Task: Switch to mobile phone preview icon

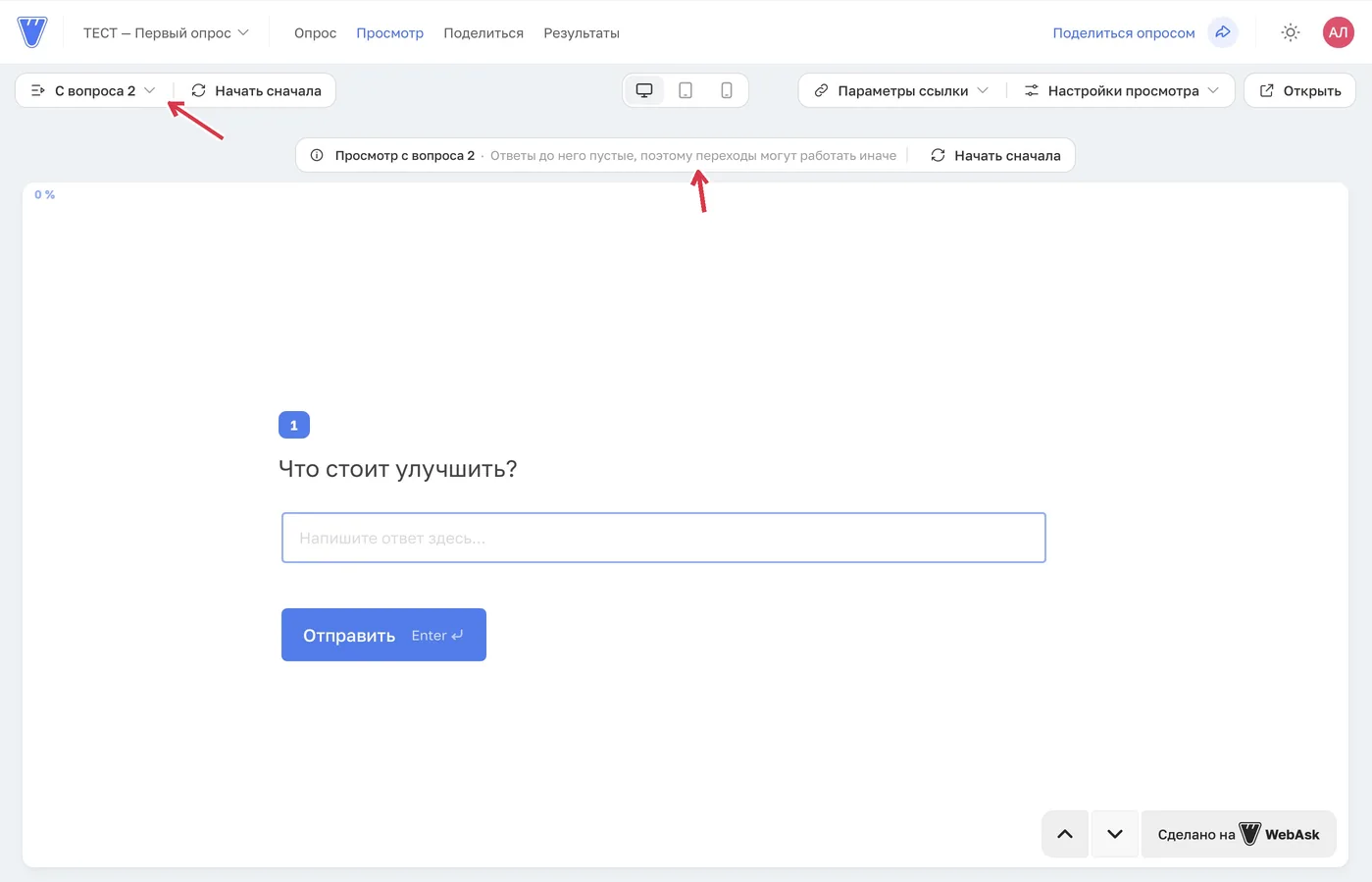Action: pyautogui.click(x=727, y=90)
